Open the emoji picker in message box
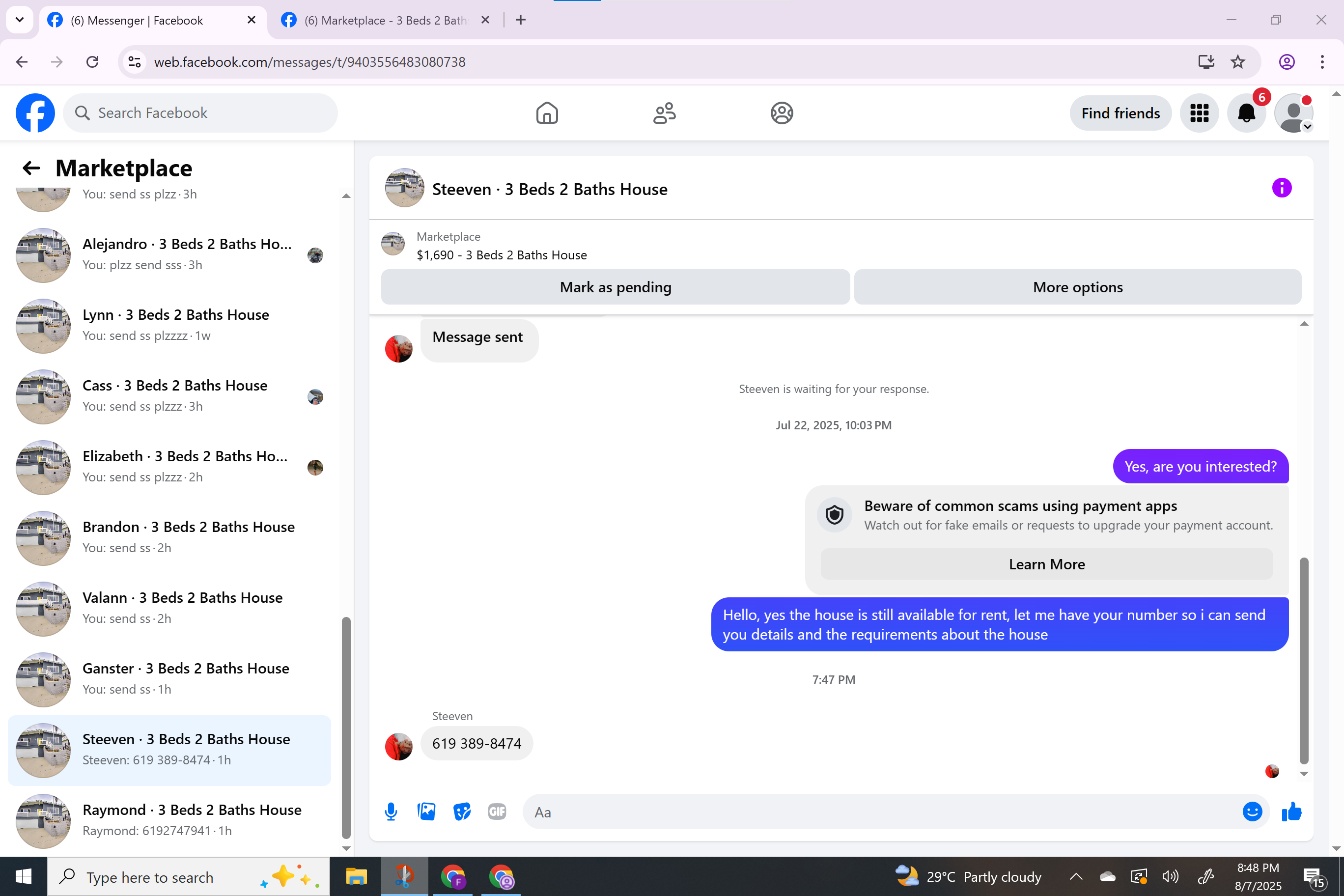Screen dimensions: 1344x896 [x=1252, y=812]
